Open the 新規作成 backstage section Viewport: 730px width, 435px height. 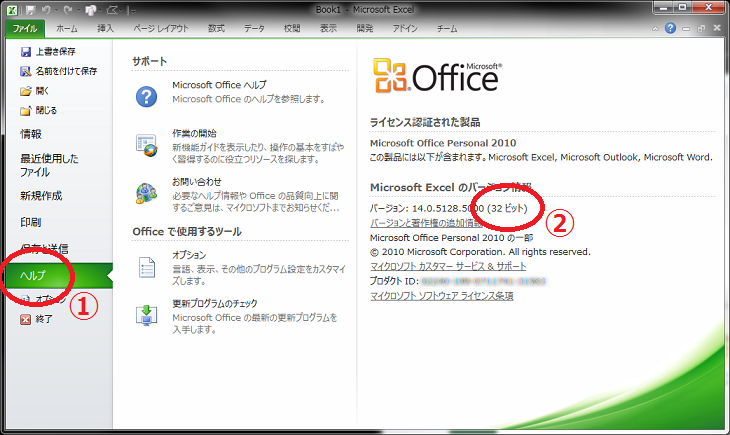click(x=41, y=196)
